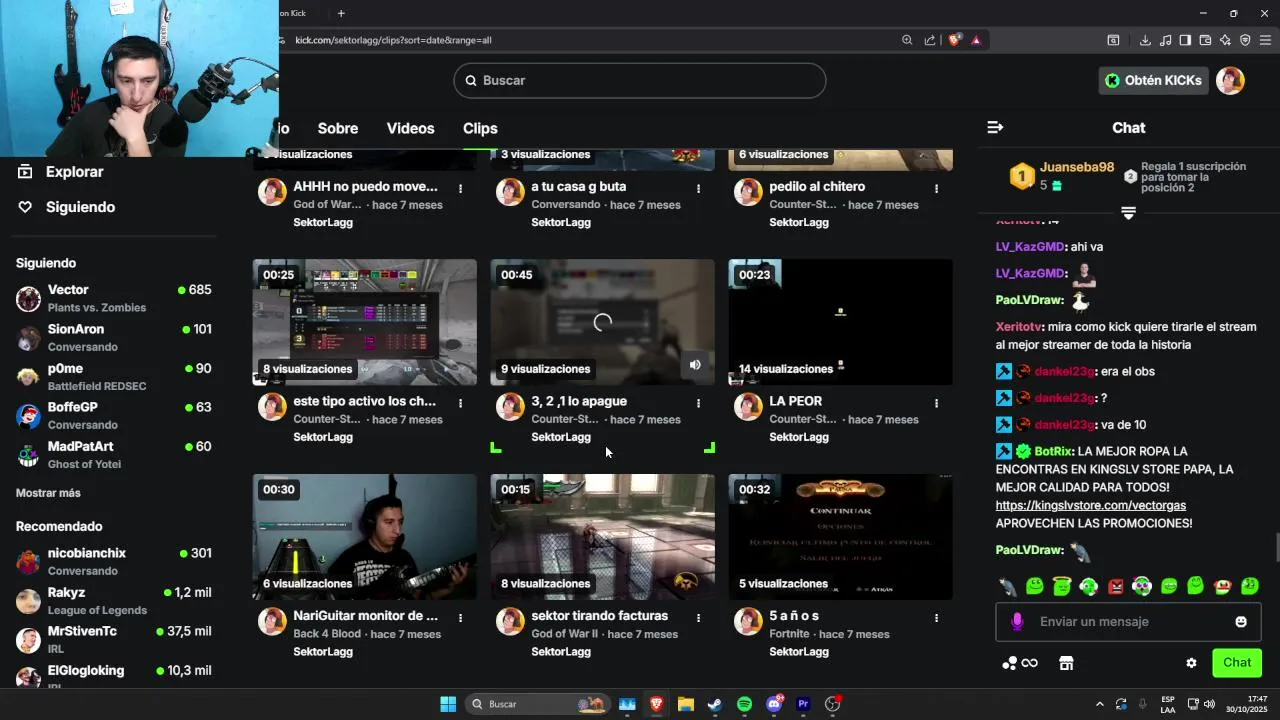The image size is (1280, 720).
Task: Click the green Chat send button
Action: click(x=1237, y=663)
